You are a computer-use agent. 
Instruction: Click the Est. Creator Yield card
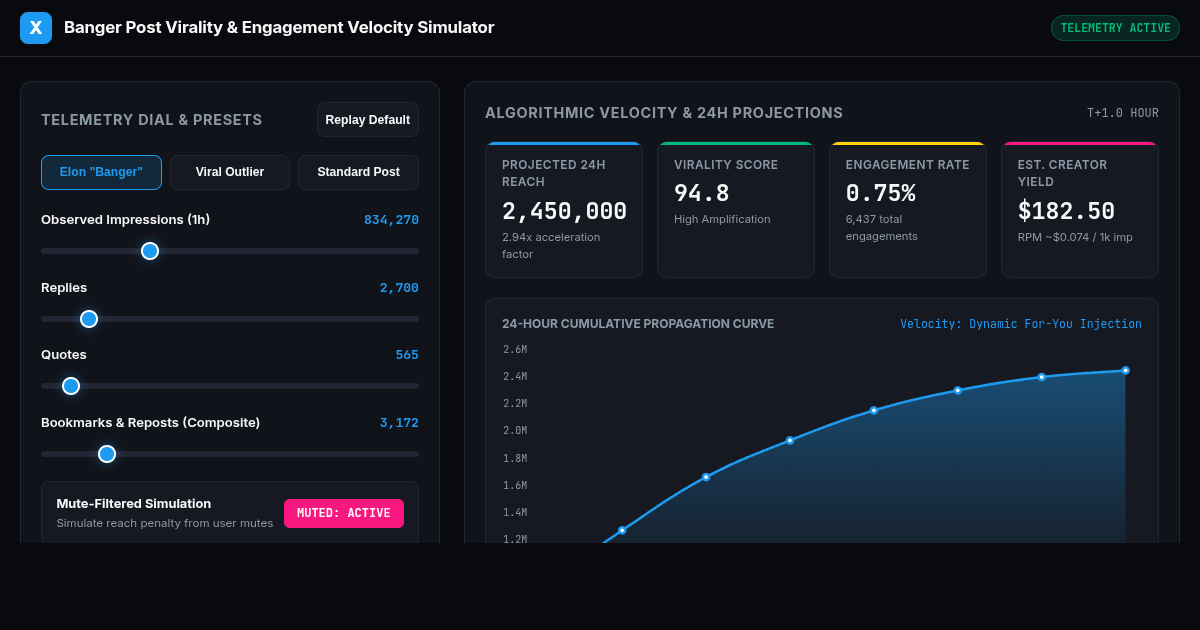pyautogui.click(x=1080, y=210)
